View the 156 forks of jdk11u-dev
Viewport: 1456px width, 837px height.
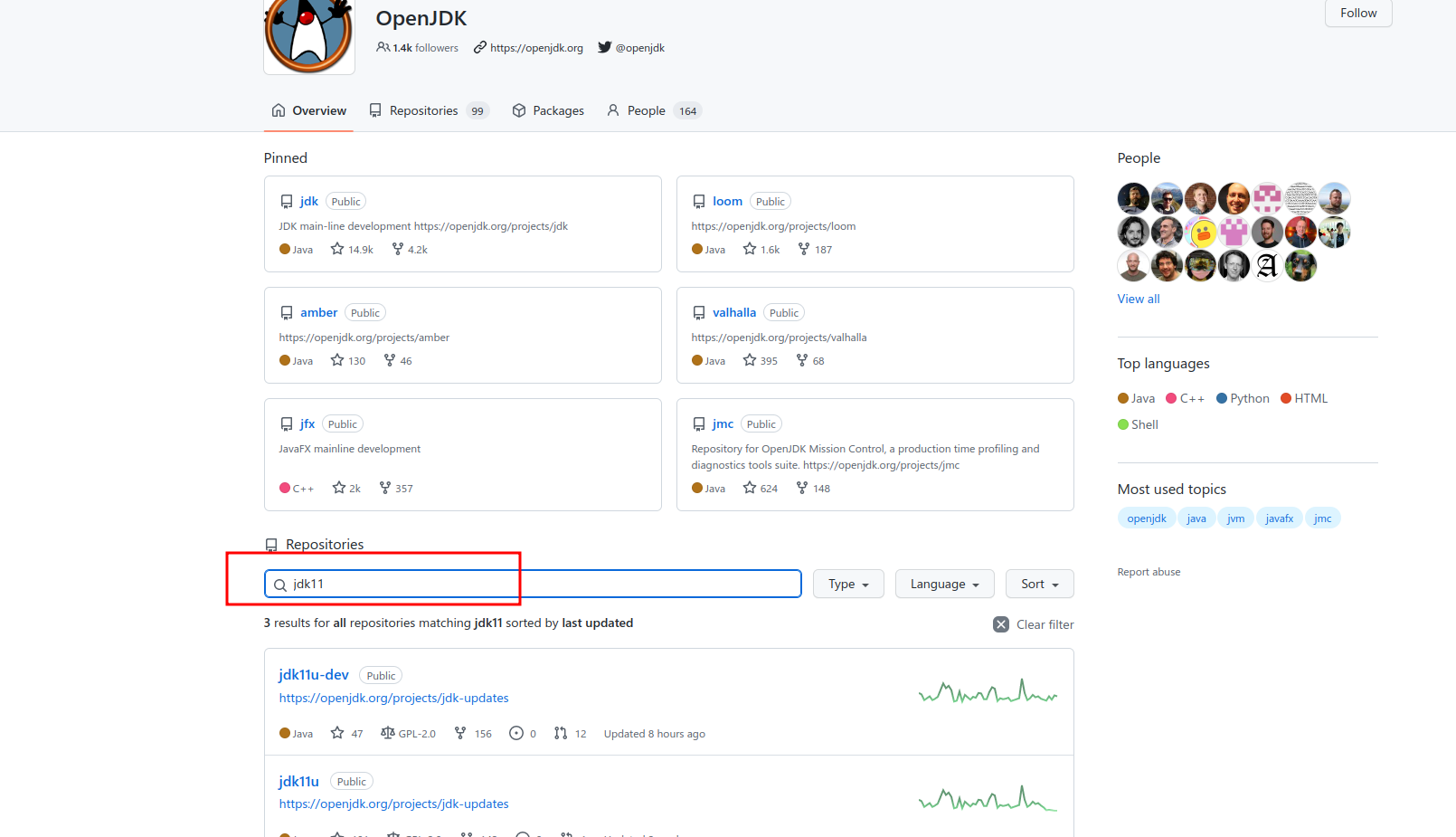pyautogui.click(x=473, y=734)
